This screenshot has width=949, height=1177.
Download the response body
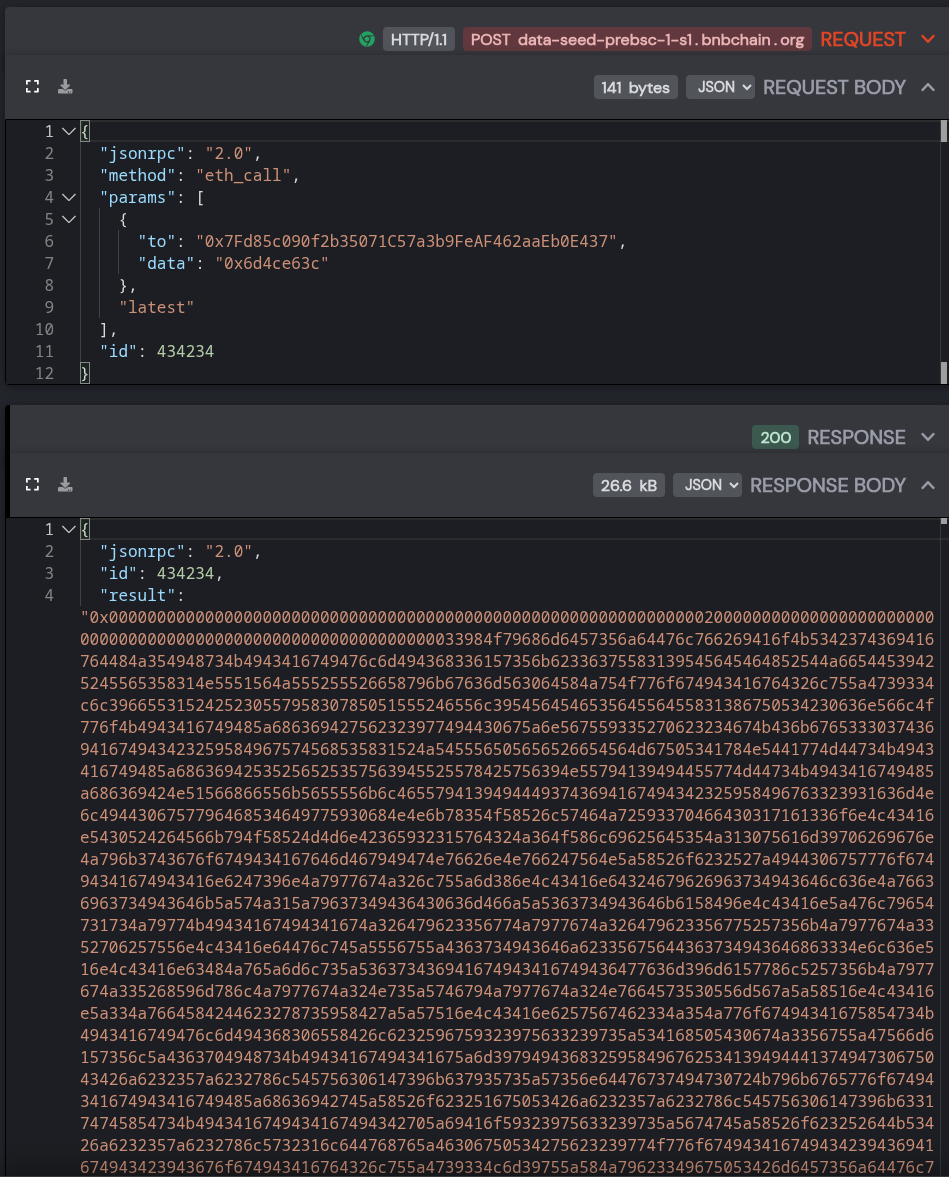[65, 485]
